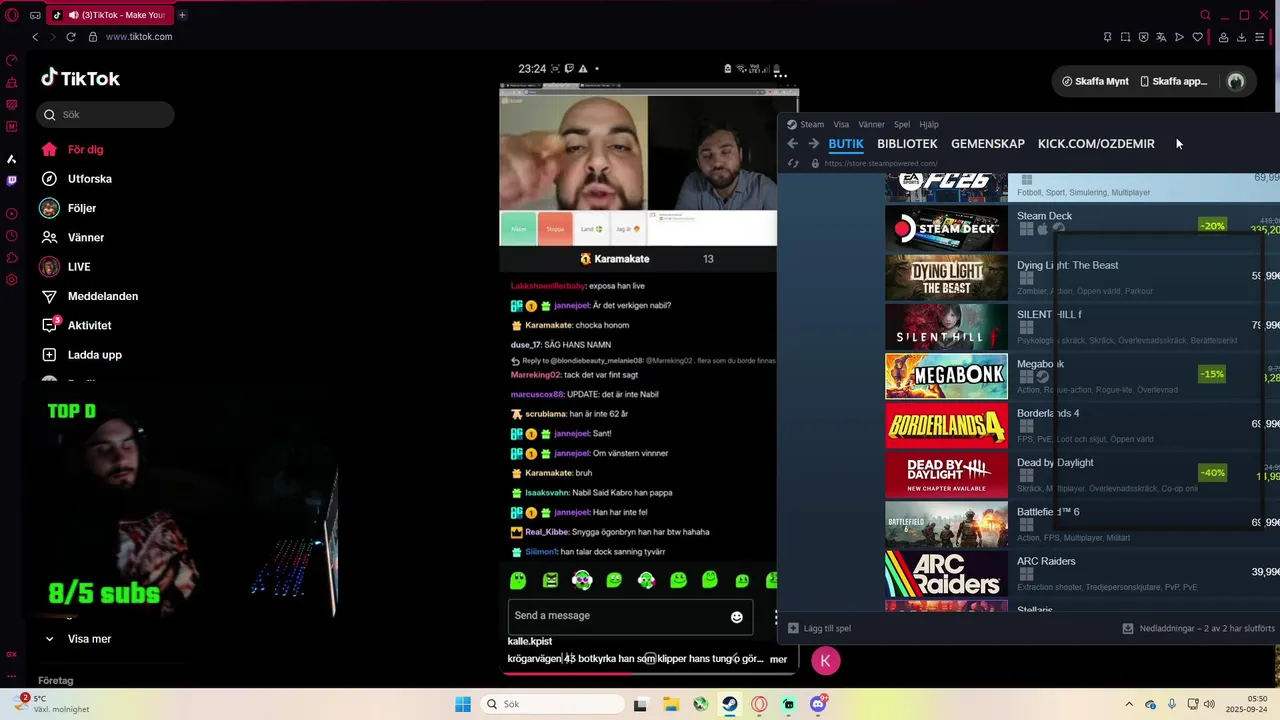The width and height of the screenshot is (1280, 720).
Task: Click TikTok search field Sök
Action: tap(106, 115)
